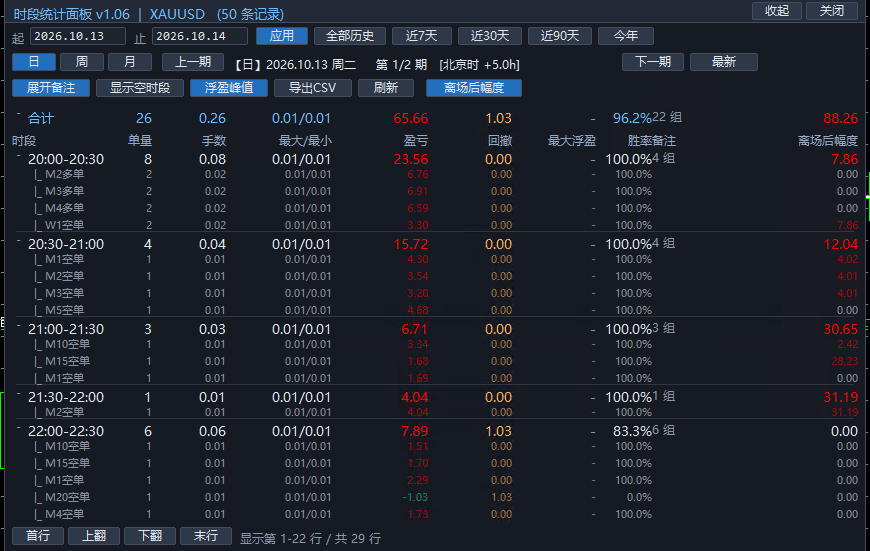Click the 首行 first row button

pyautogui.click(x=38, y=535)
